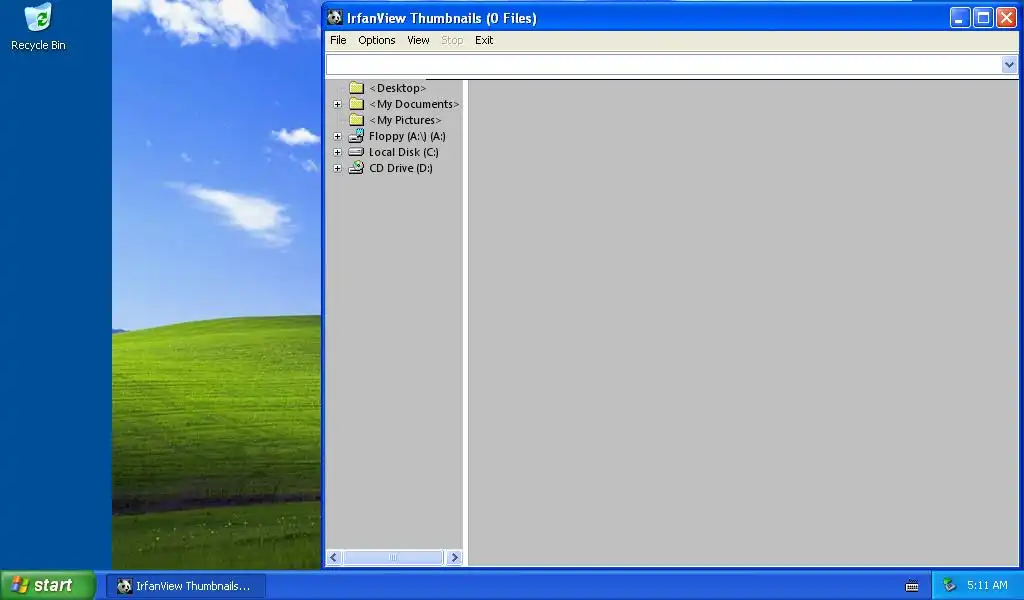Select the Local Disk (C:) label
The image size is (1024, 600).
click(404, 152)
